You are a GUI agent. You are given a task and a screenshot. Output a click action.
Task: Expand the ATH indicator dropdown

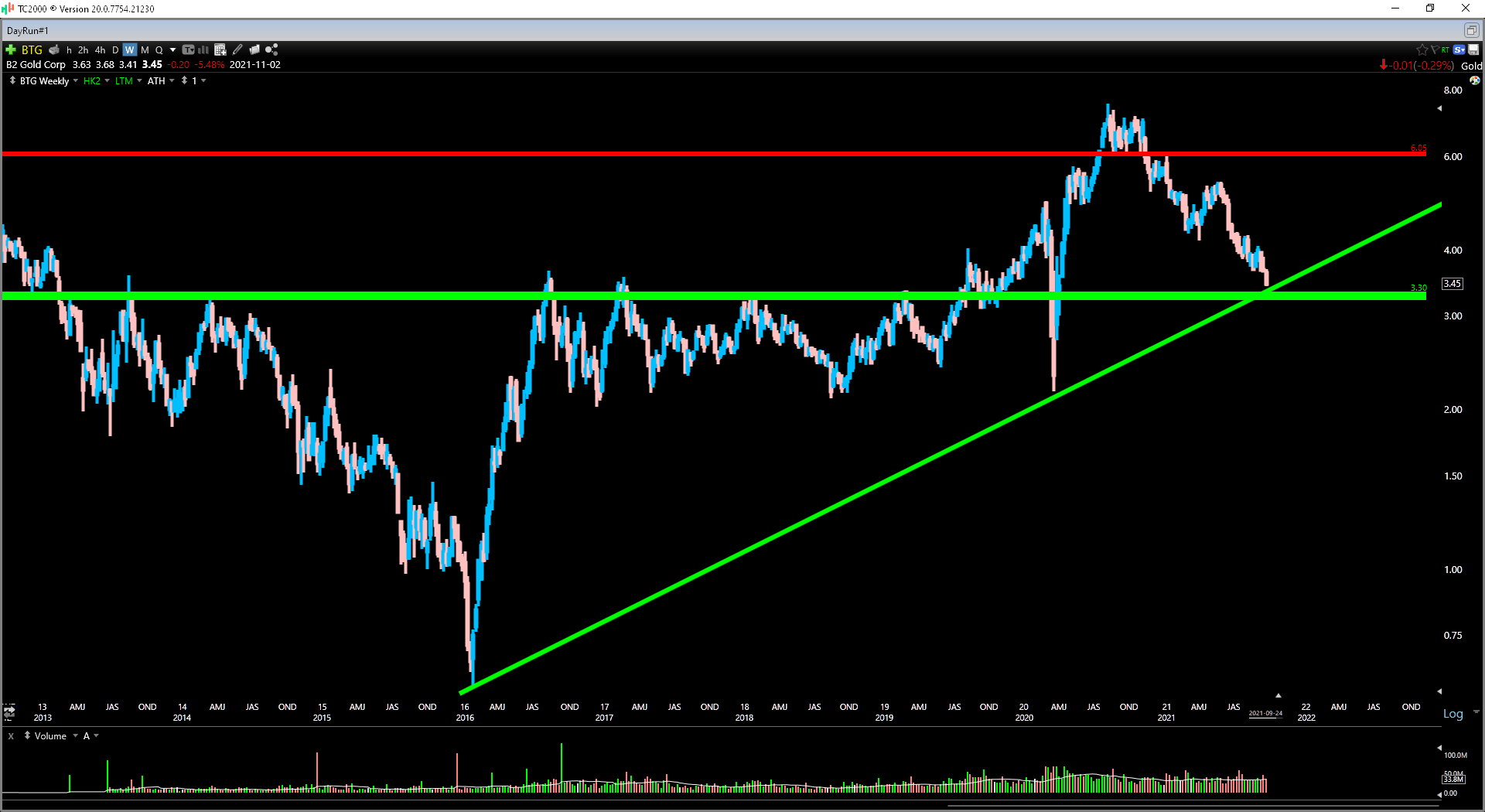[172, 80]
